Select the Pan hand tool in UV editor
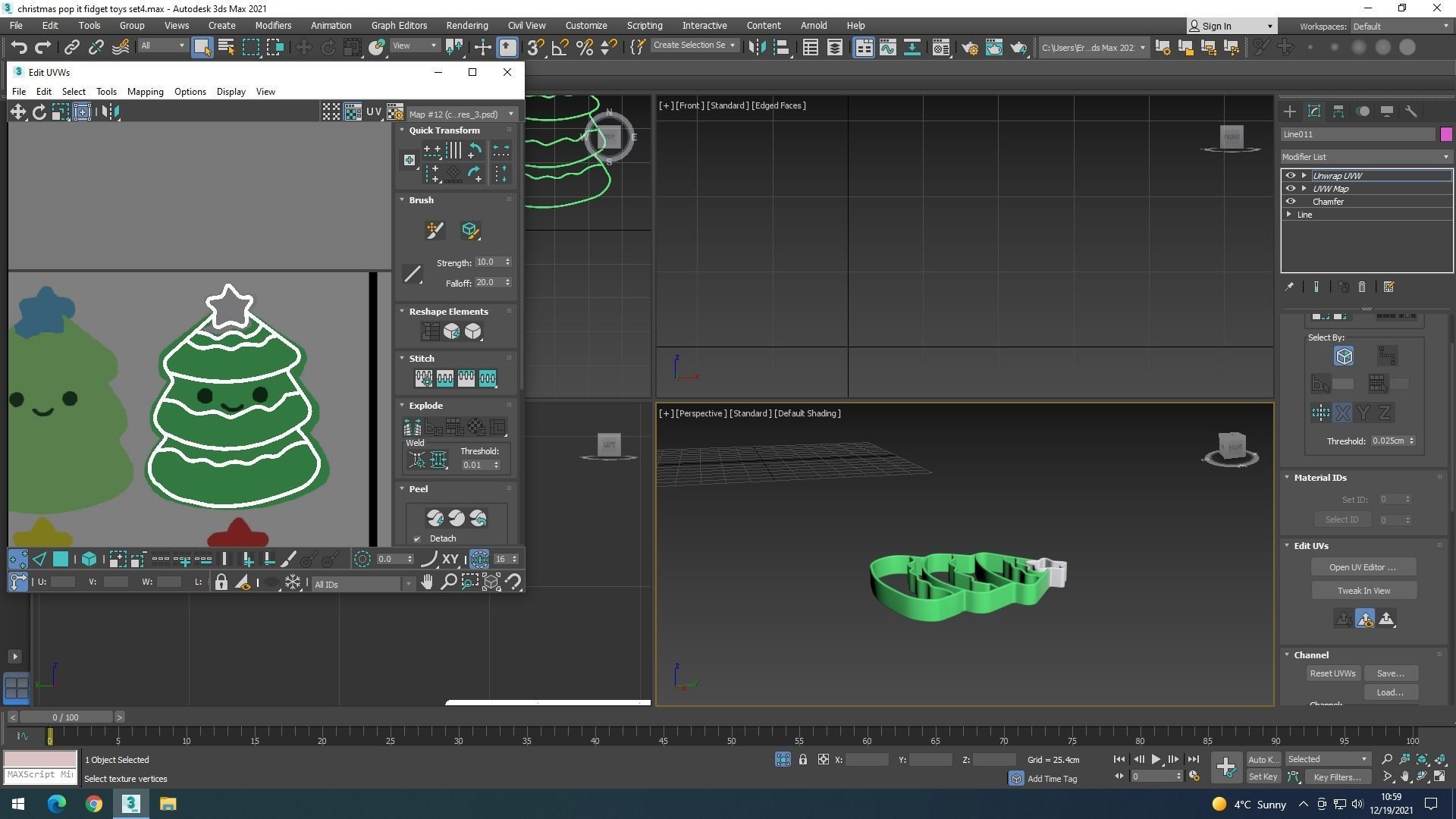 point(427,582)
